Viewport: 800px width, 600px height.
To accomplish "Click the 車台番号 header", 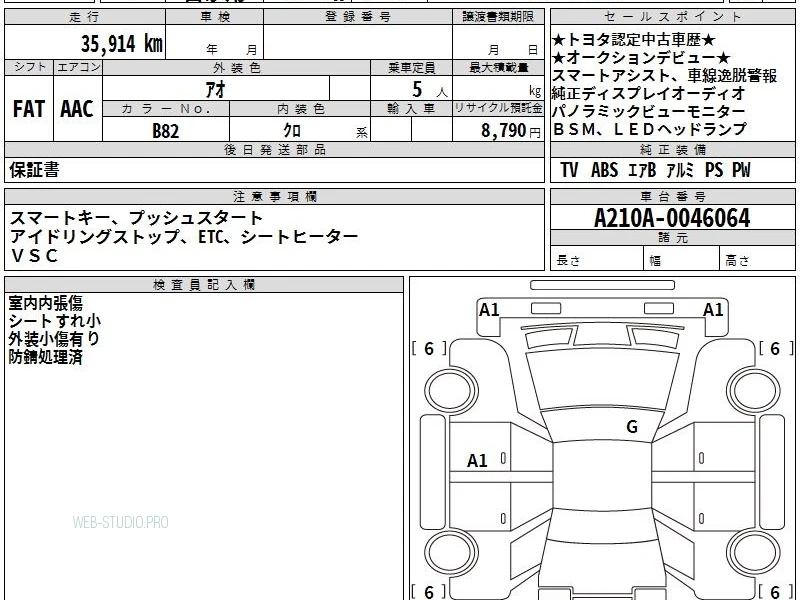I will 672,197.
